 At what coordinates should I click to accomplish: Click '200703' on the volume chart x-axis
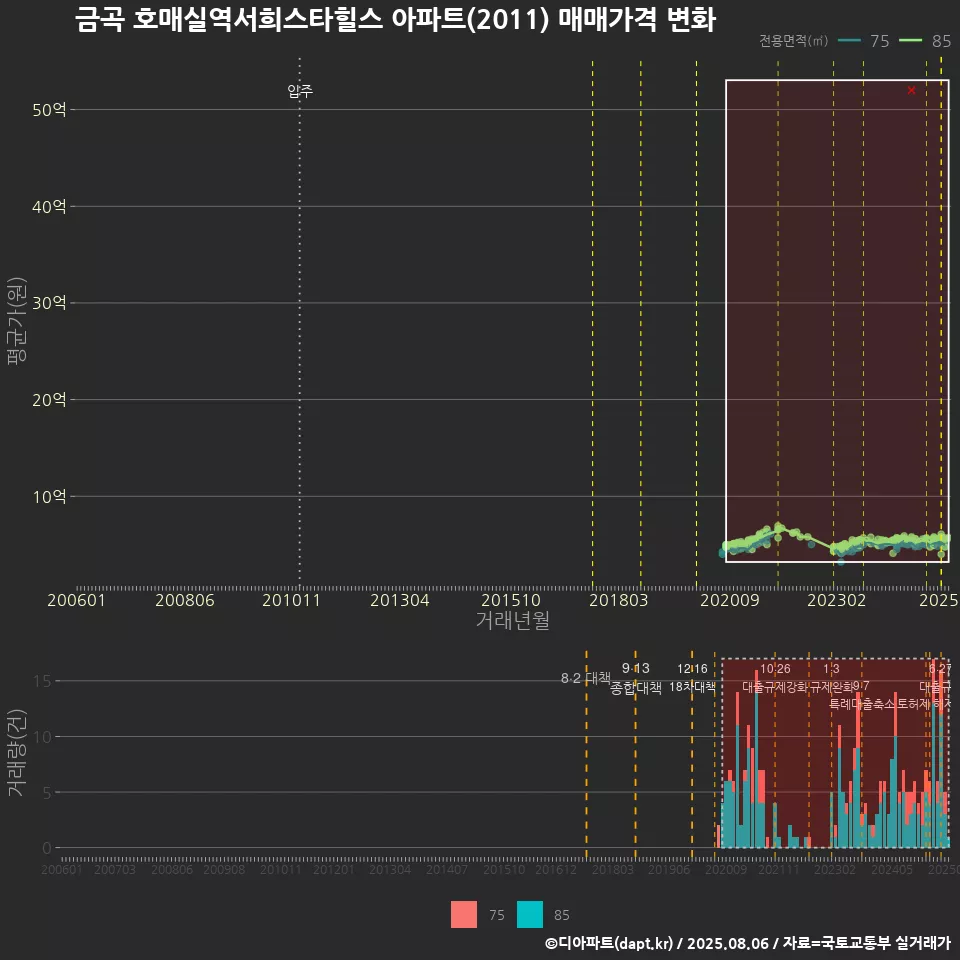click(x=114, y=869)
